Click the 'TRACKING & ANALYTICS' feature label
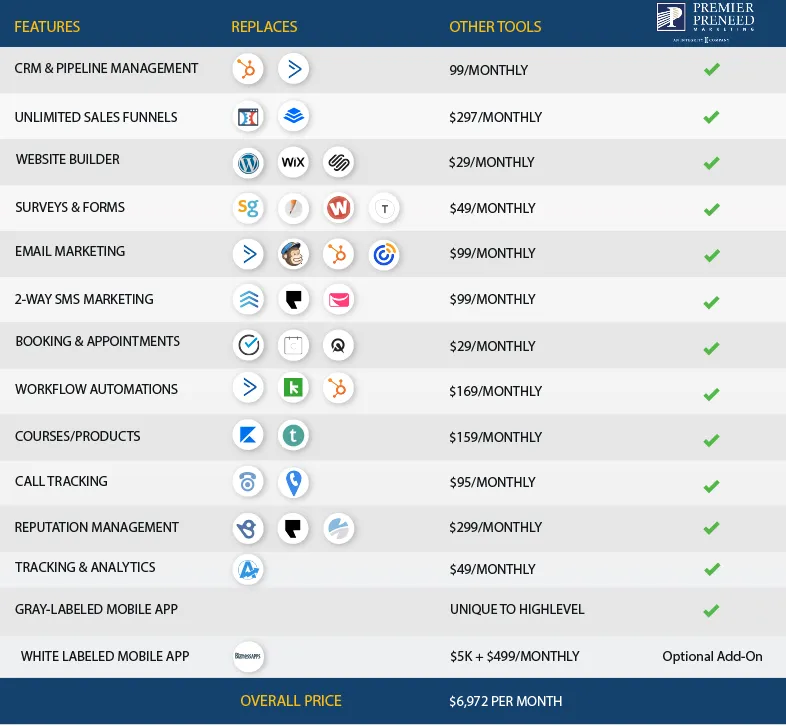This screenshot has width=786, height=726. point(85,568)
